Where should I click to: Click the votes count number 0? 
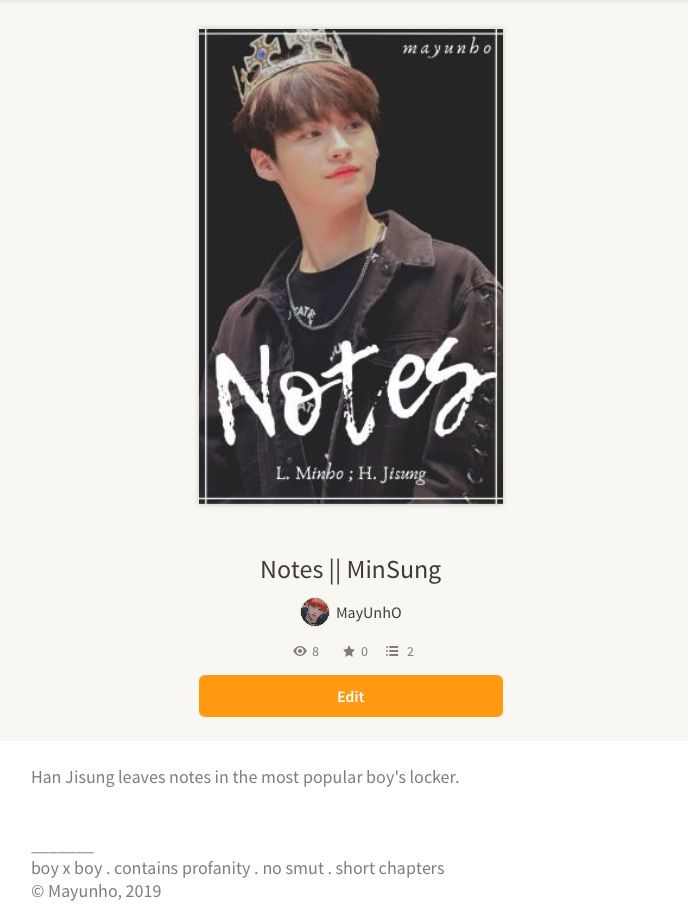[x=364, y=651]
